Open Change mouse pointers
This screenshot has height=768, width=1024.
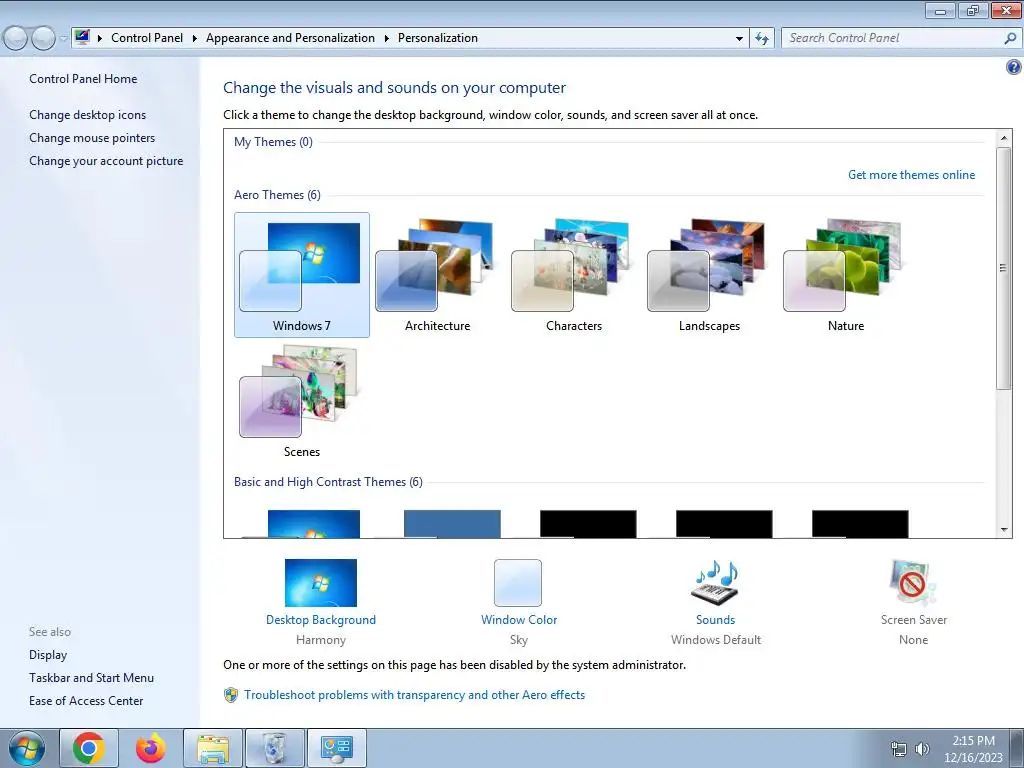click(92, 138)
